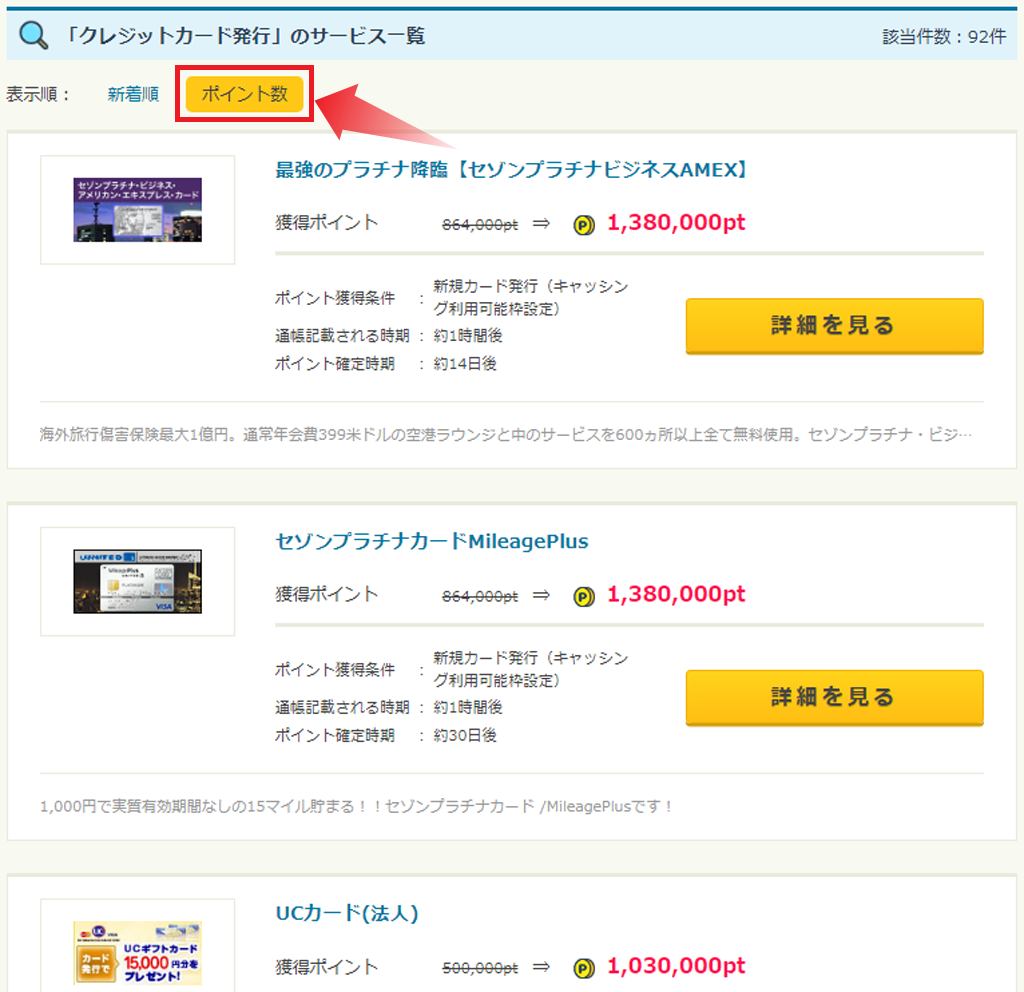Click the point coin icon in the MileagePlus row

(x=584, y=596)
